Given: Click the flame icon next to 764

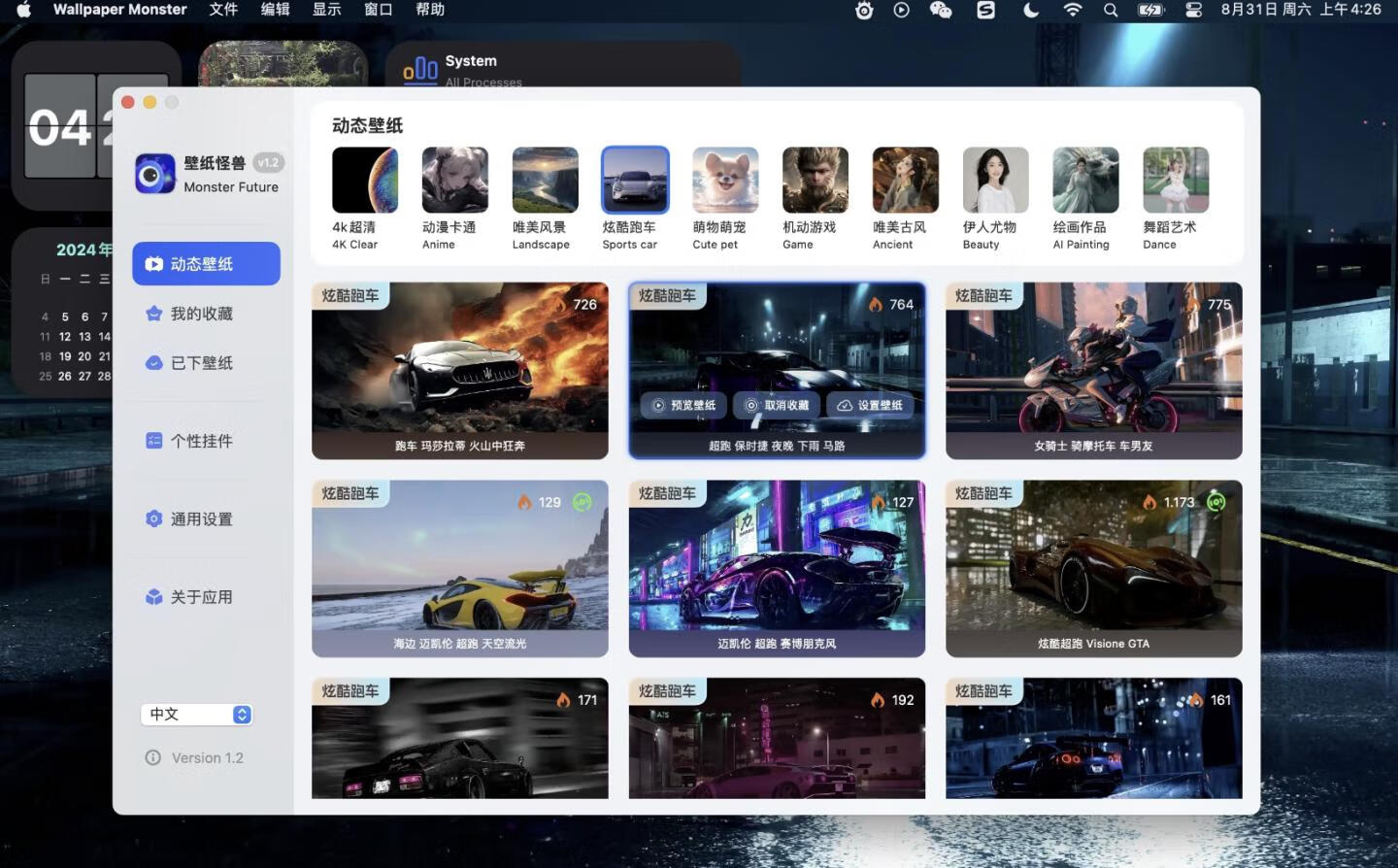Looking at the screenshot, I should (876, 304).
